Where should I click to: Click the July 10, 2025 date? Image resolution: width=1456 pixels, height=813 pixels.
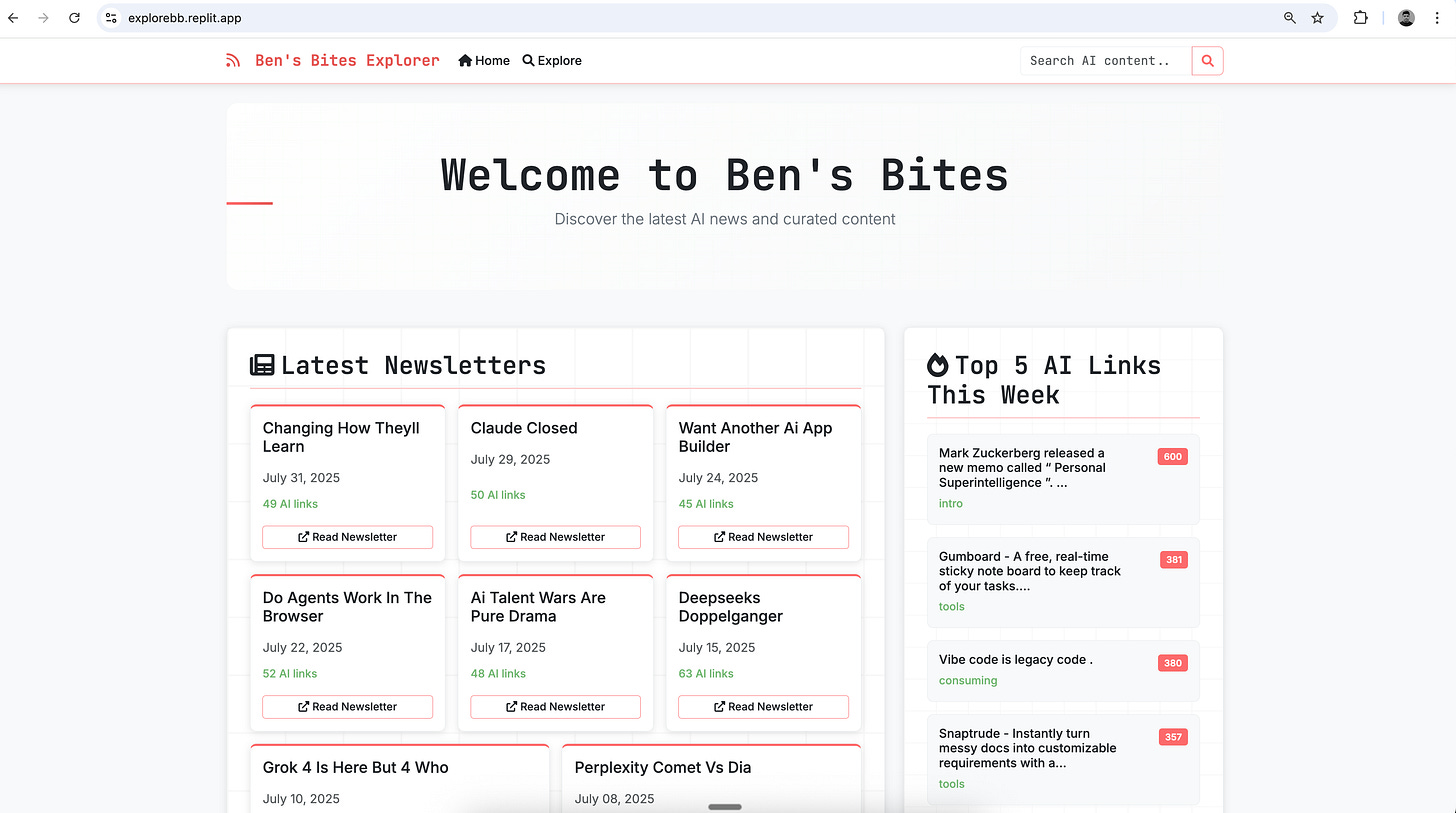301,799
